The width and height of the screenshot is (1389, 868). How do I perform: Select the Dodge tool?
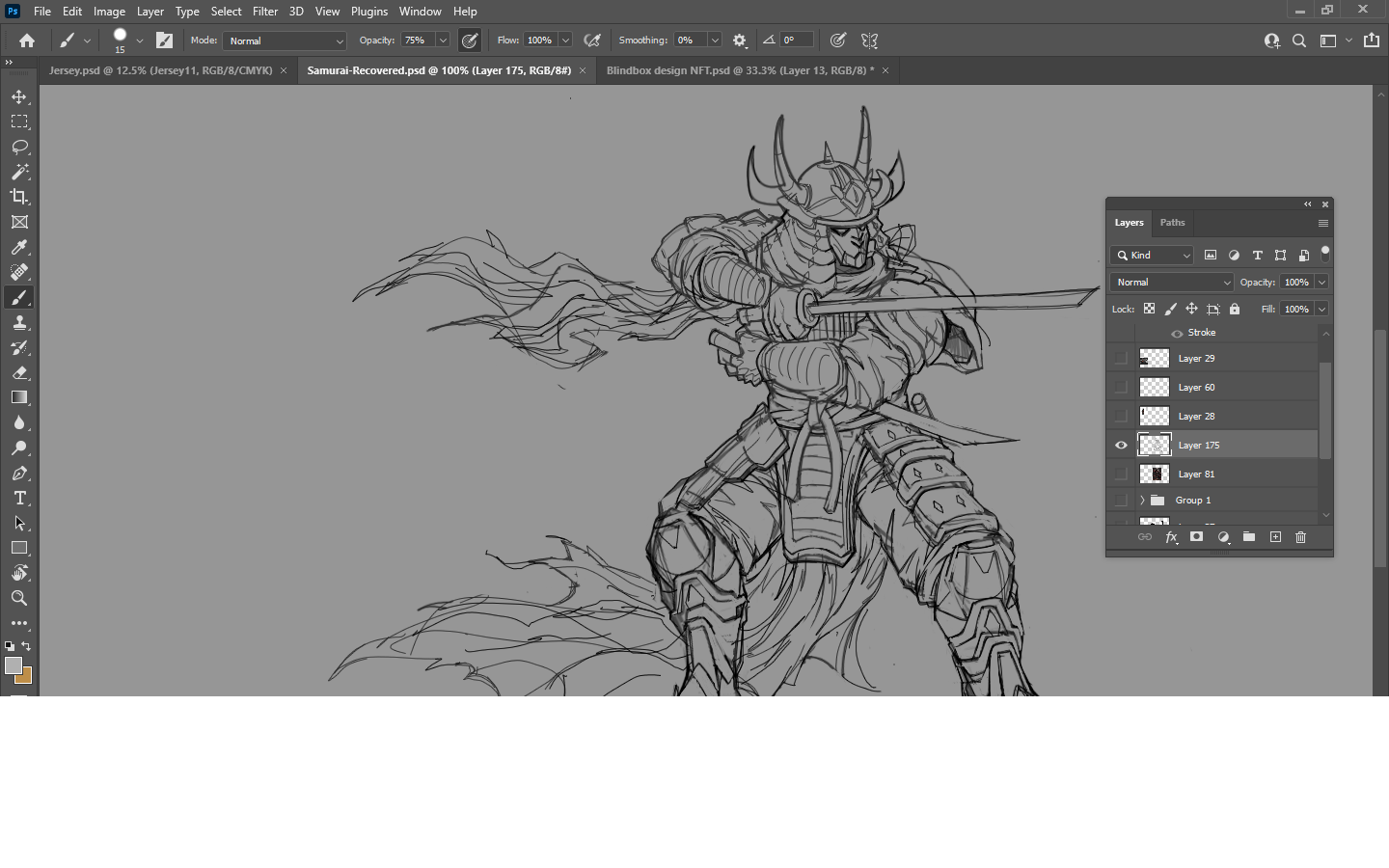(x=19, y=448)
